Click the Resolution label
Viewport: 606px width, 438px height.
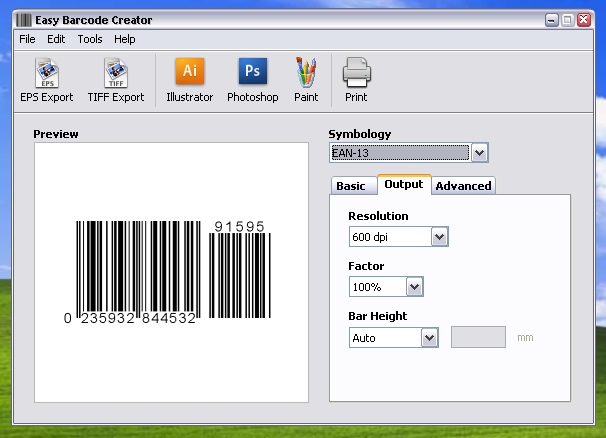(x=378, y=216)
